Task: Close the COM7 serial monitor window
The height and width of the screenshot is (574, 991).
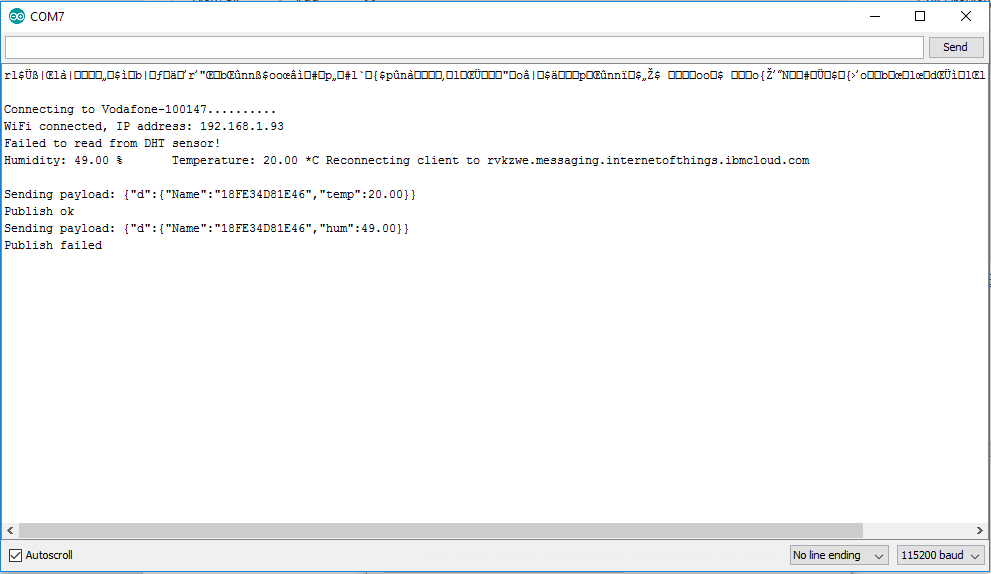Action: pyautogui.click(x=966, y=16)
